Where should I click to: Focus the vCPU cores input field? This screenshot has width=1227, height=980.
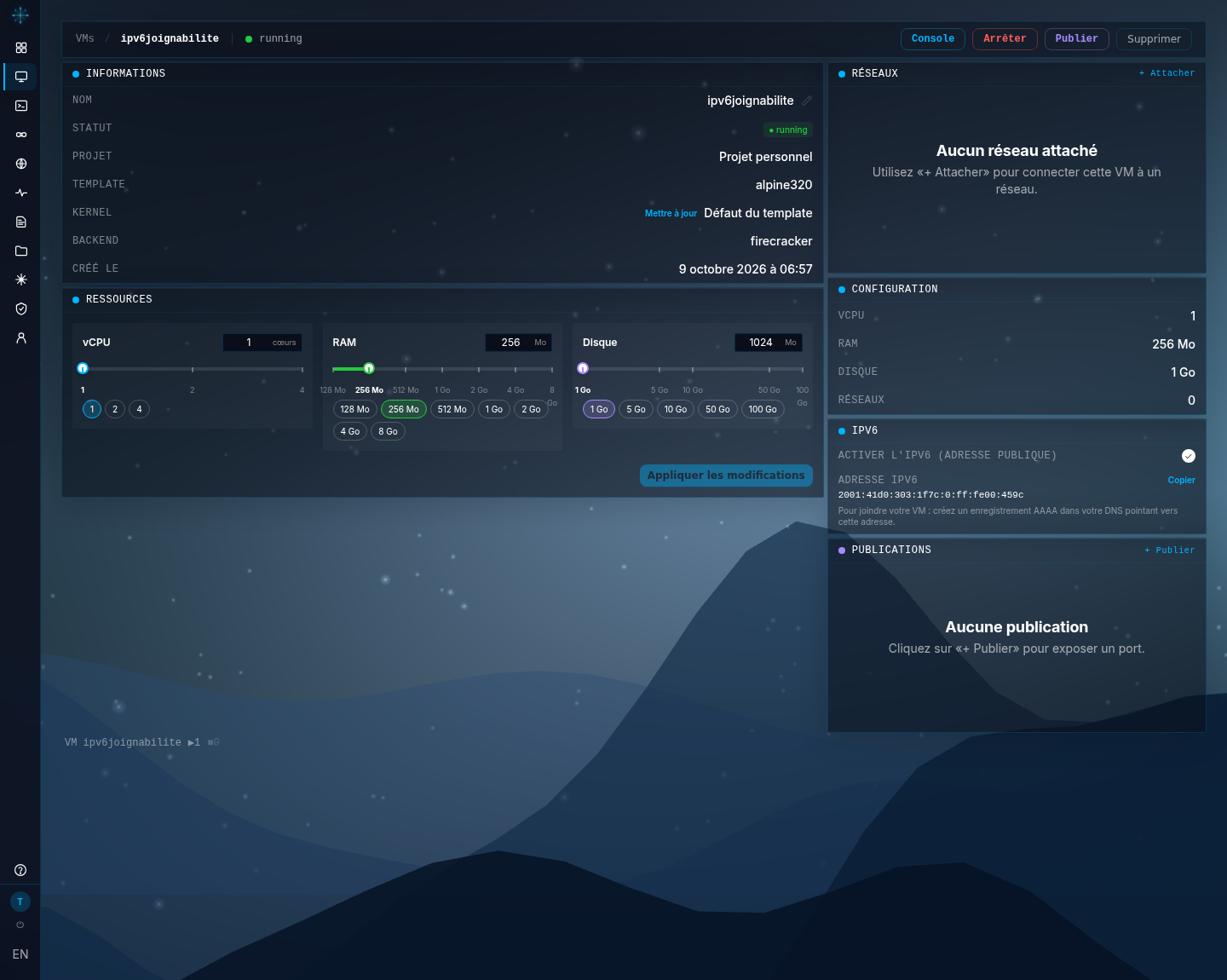coord(262,343)
